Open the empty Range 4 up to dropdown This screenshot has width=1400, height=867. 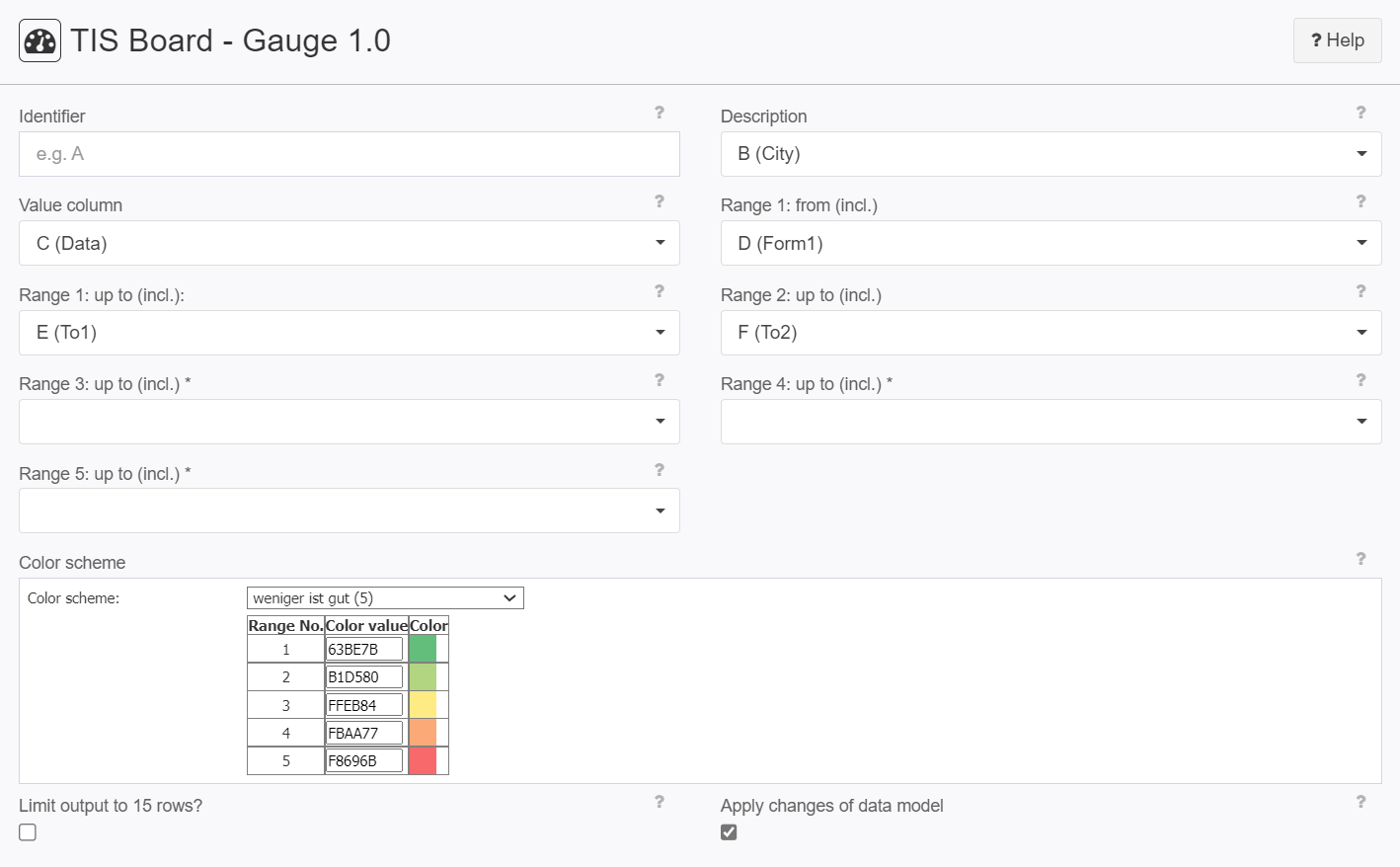1050,422
